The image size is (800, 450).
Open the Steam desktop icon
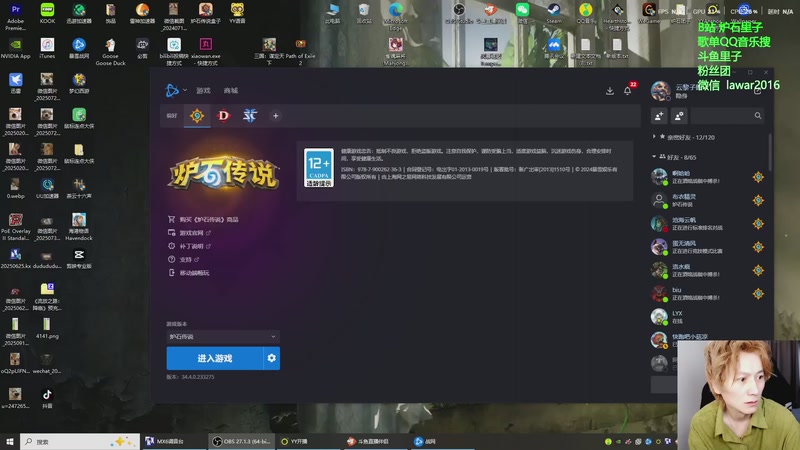[554, 13]
